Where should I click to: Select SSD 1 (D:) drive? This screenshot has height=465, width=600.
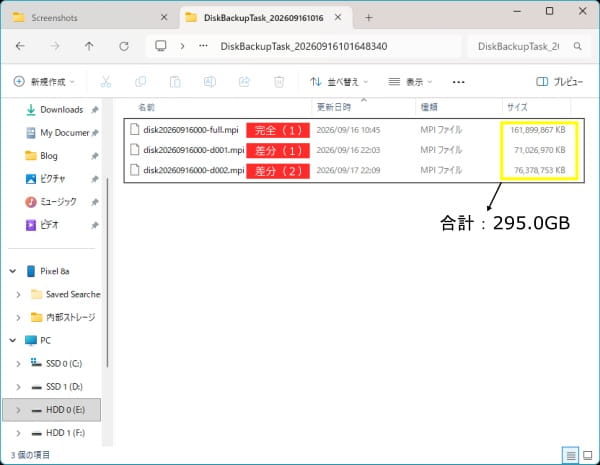[57, 387]
